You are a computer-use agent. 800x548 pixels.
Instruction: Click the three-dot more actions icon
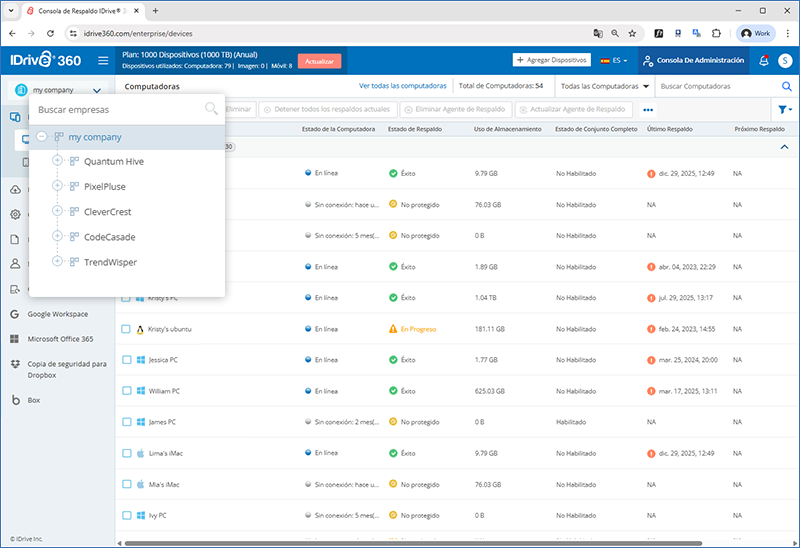[x=648, y=109]
